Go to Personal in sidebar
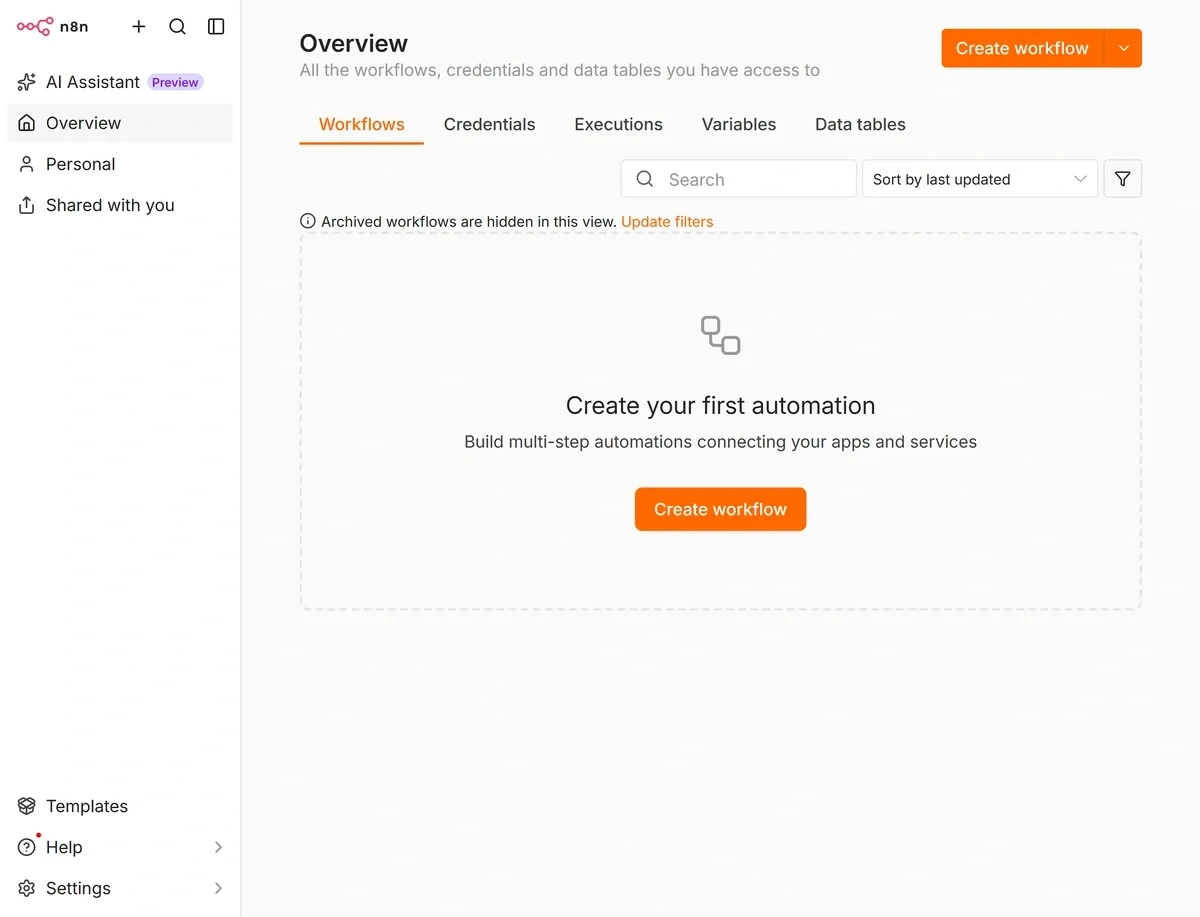The height and width of the screenshot is (917, 1200). 120,164
